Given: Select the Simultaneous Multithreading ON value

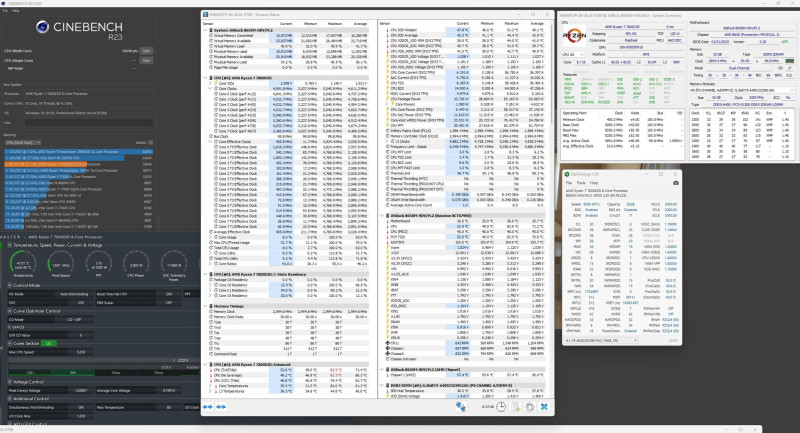Looking at the screenshot, I should (x=81, y=407).
